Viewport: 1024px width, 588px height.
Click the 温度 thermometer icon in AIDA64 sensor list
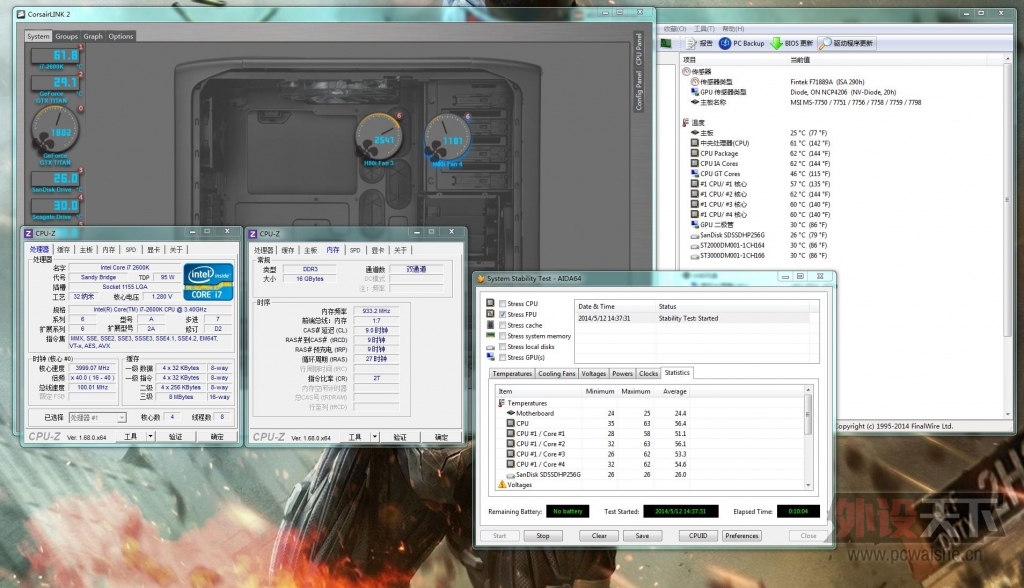click(685, 122)
